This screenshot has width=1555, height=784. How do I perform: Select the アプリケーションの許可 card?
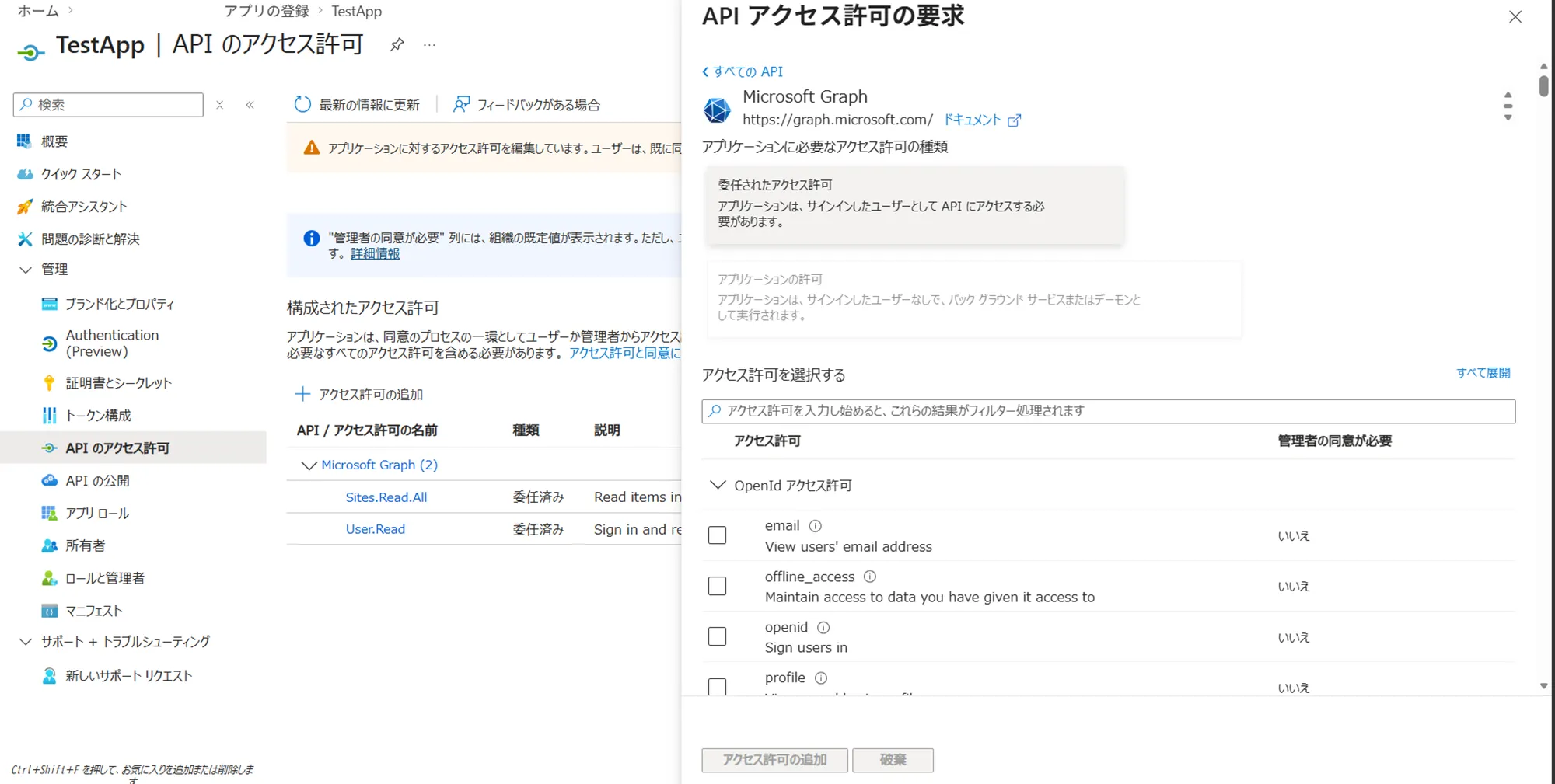[974, 299]
